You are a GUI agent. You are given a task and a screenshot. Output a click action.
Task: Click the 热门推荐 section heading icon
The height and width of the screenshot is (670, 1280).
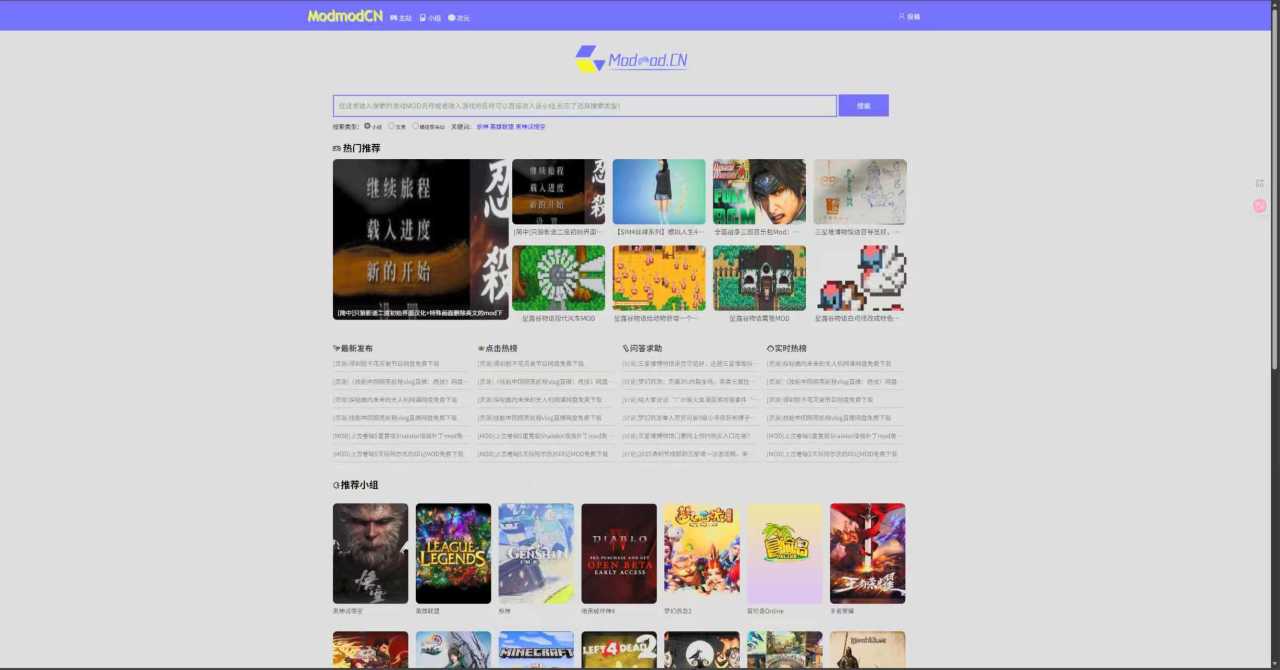pos(337,148)
